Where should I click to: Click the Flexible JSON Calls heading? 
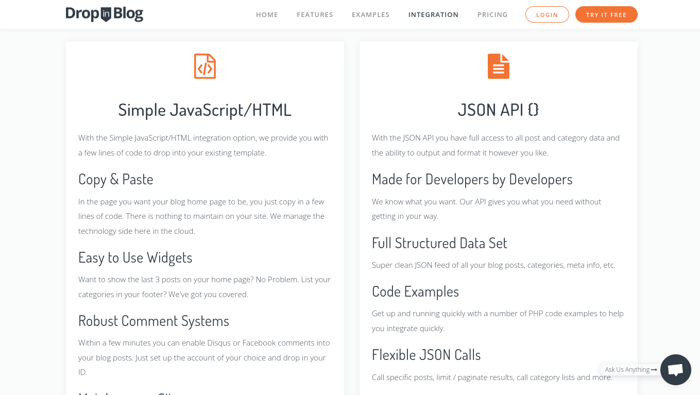pos(426,355)
